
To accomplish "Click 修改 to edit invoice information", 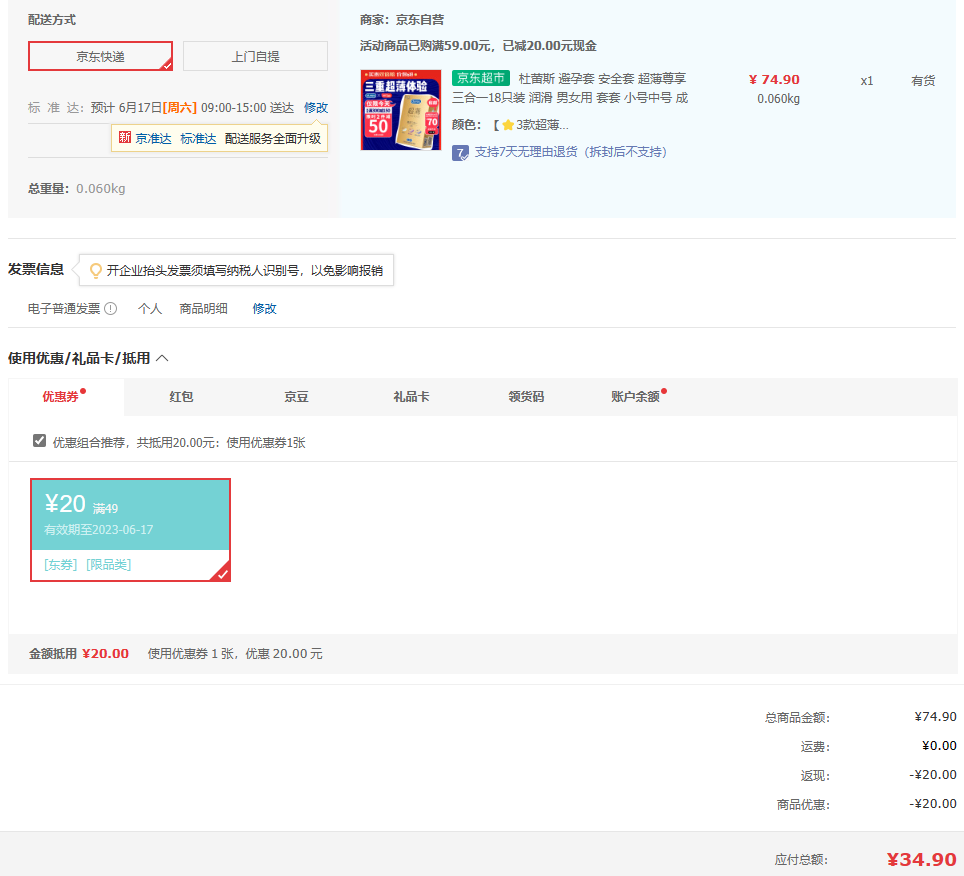I will click(x=264, y=309).
